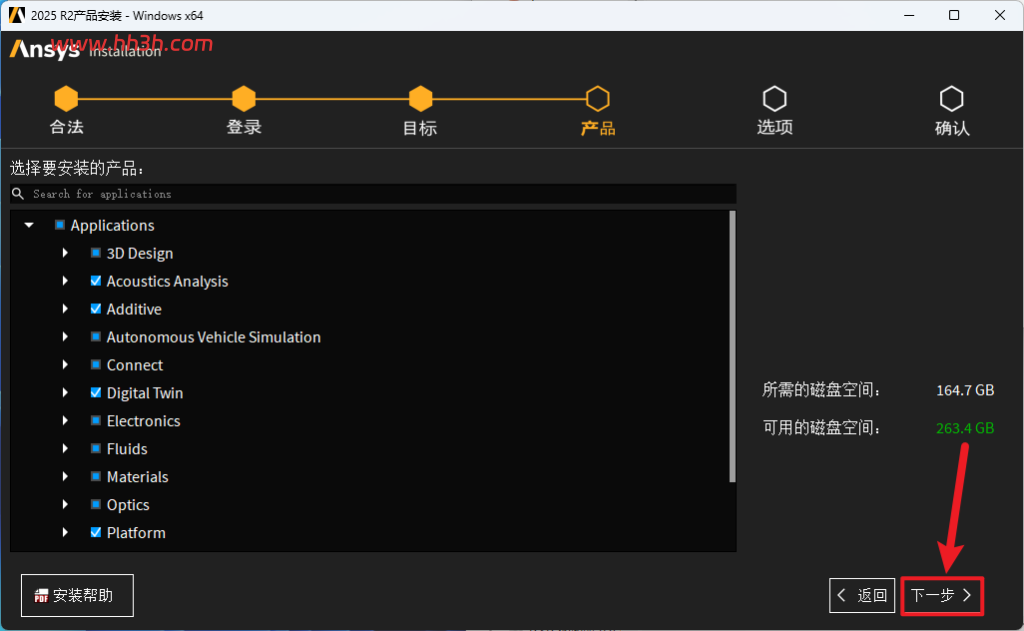Expand the Connect node
The width and height of the screenshot is (1024, 631).
(x=65, y=364)
